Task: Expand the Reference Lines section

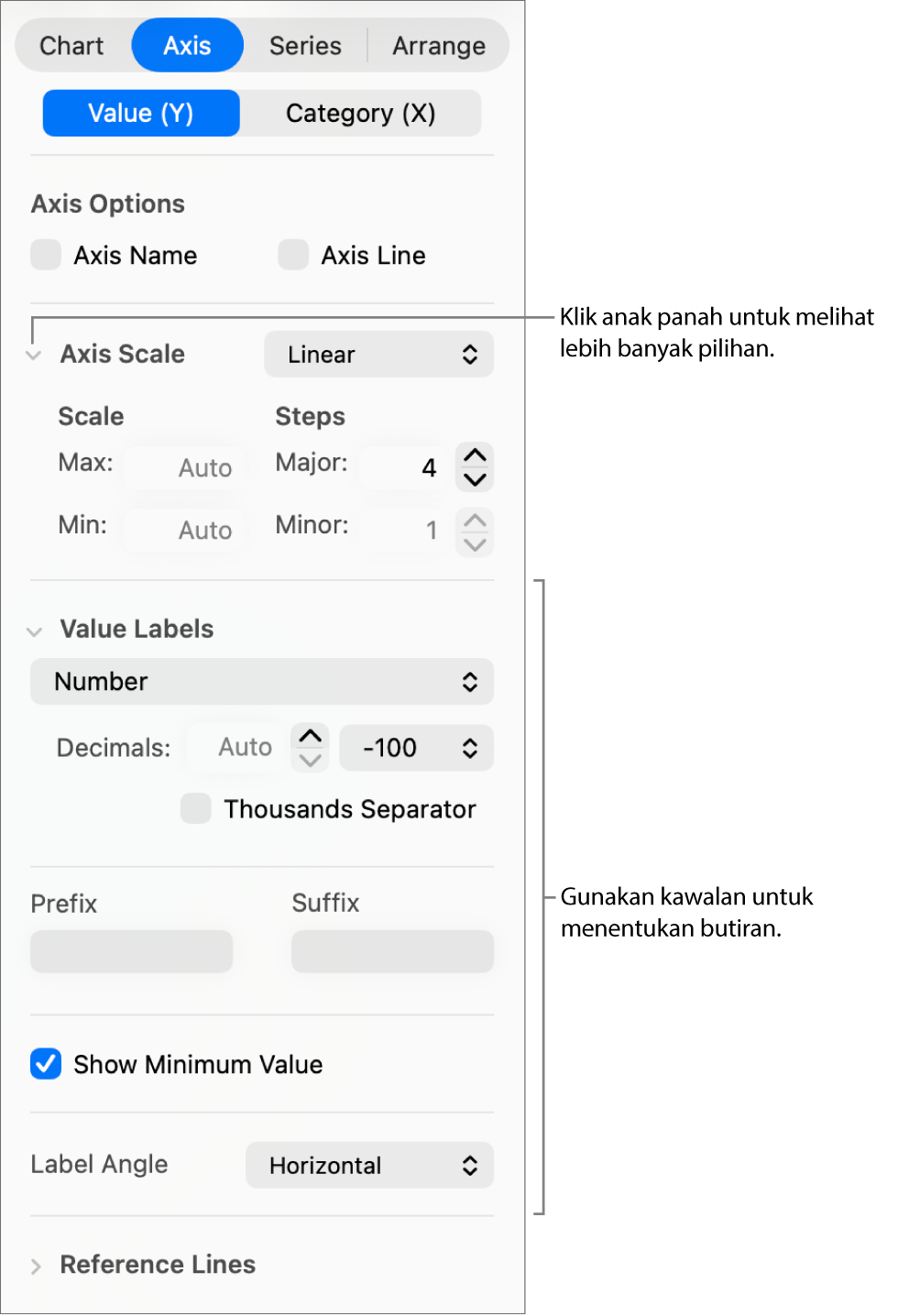Action: click(x=36, y=1267)
